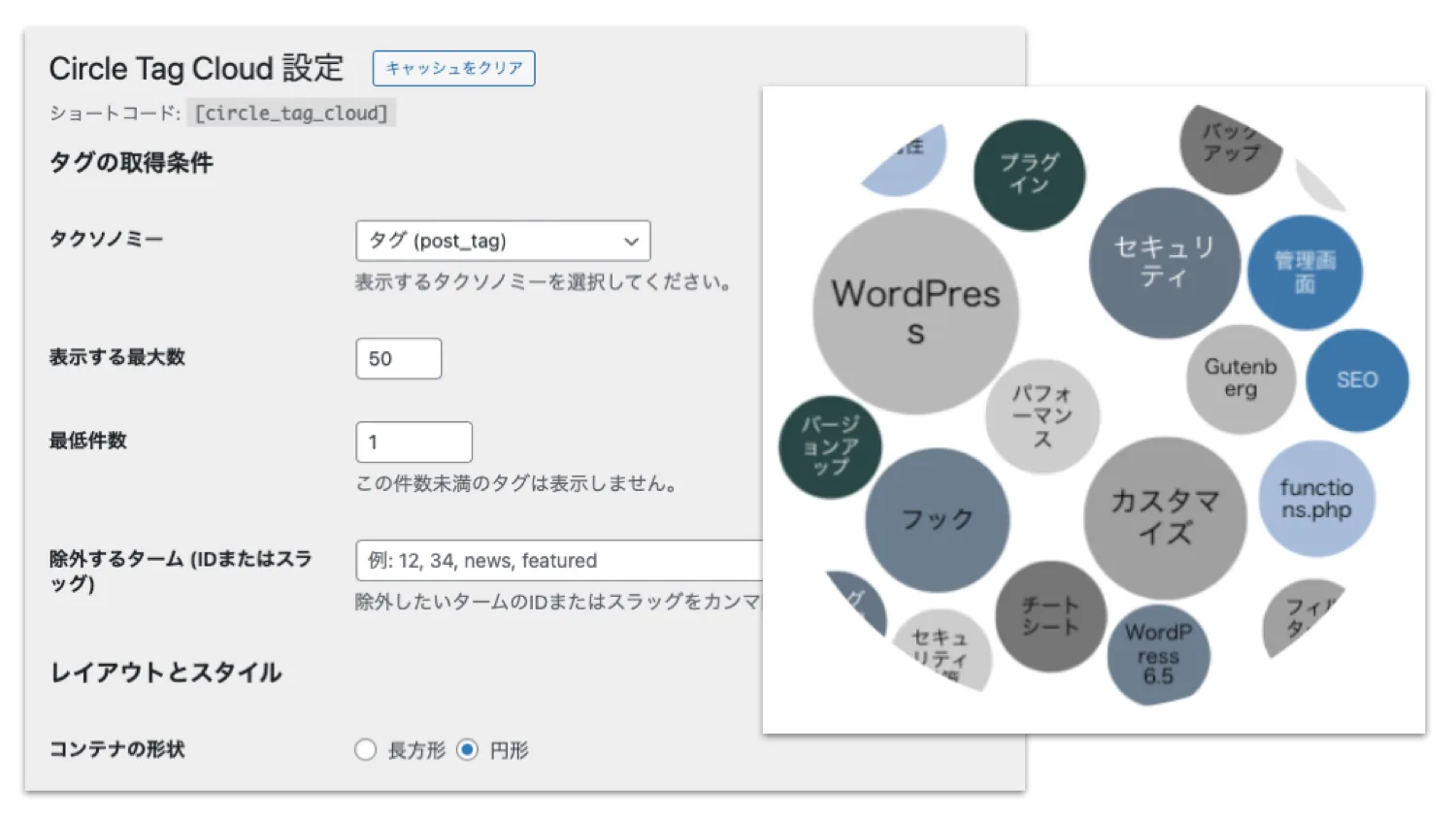Click the パフォーマンス tag circle
The width and height of the screenshot is (1456, 820).
1042,415
